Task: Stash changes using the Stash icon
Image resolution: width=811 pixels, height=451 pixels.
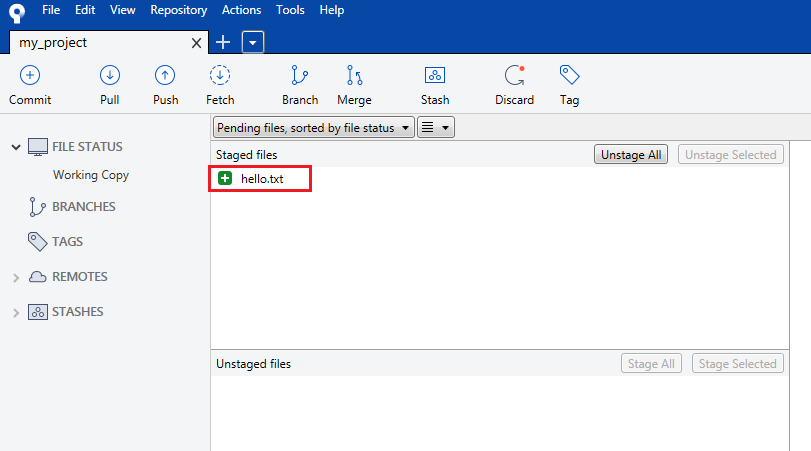Action: tap(435, 76)
